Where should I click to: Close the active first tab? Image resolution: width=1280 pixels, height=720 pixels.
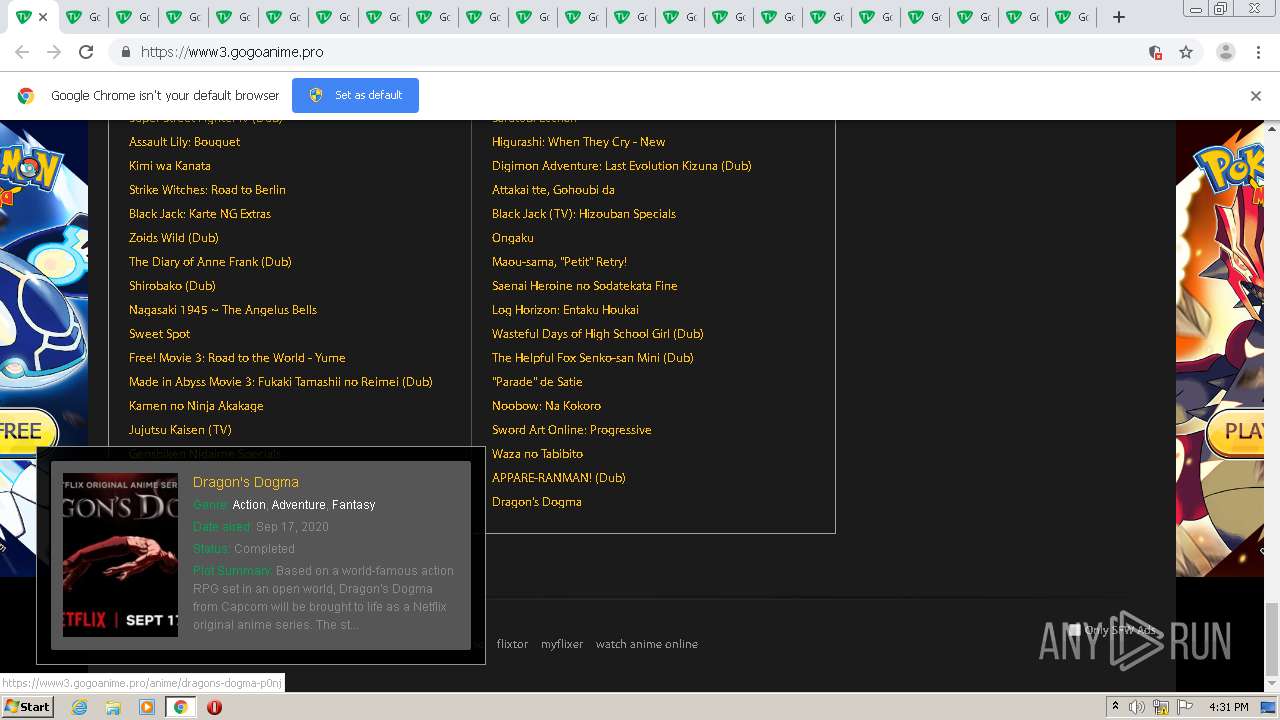pos(43,17)
